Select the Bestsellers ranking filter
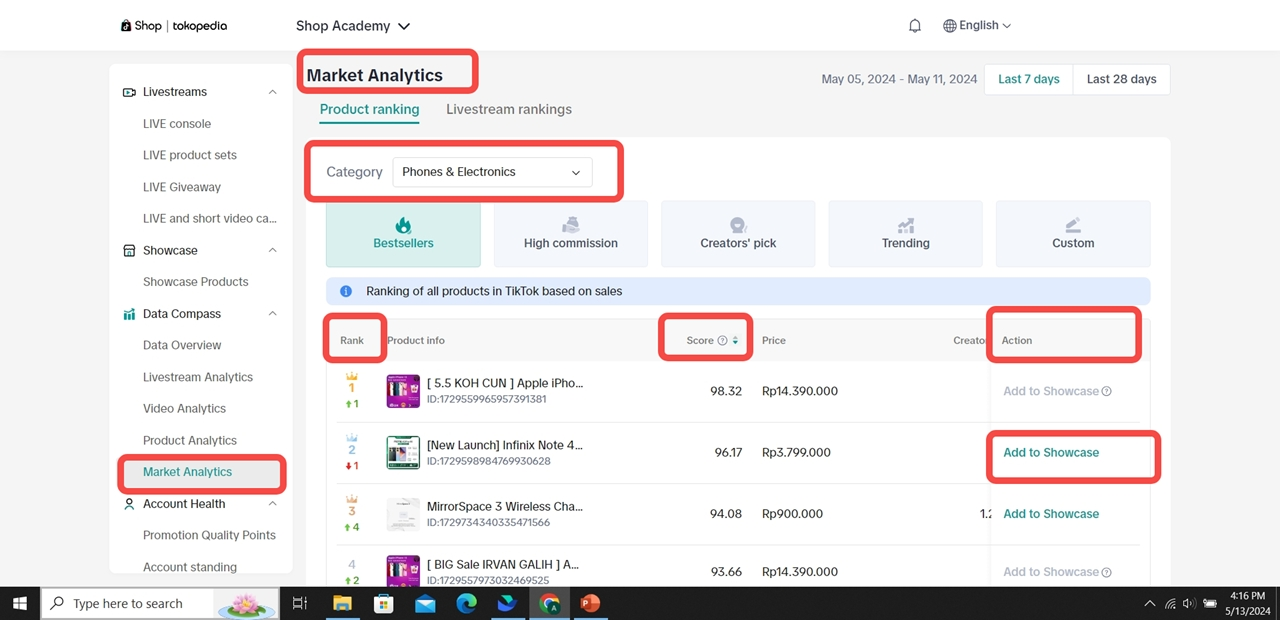 click(403, 234)
